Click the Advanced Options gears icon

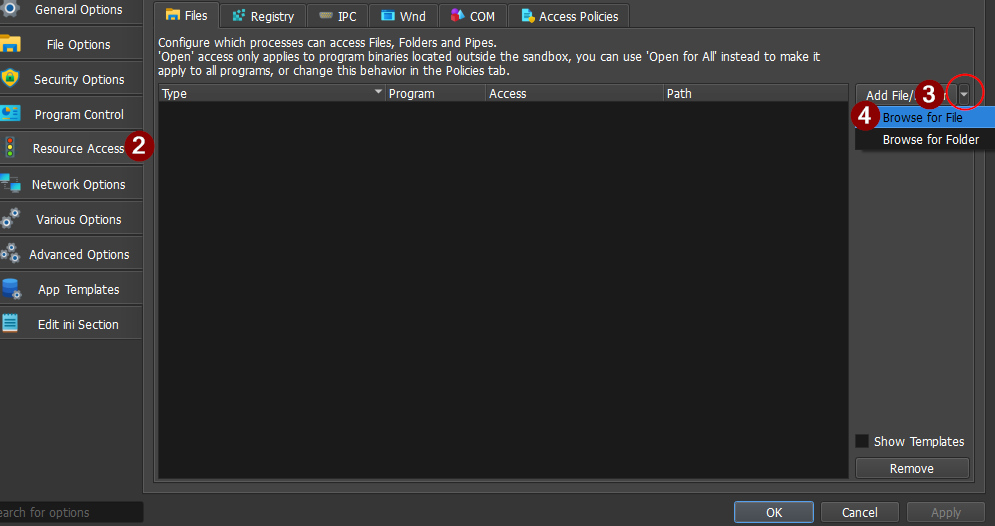coord(10,254)
